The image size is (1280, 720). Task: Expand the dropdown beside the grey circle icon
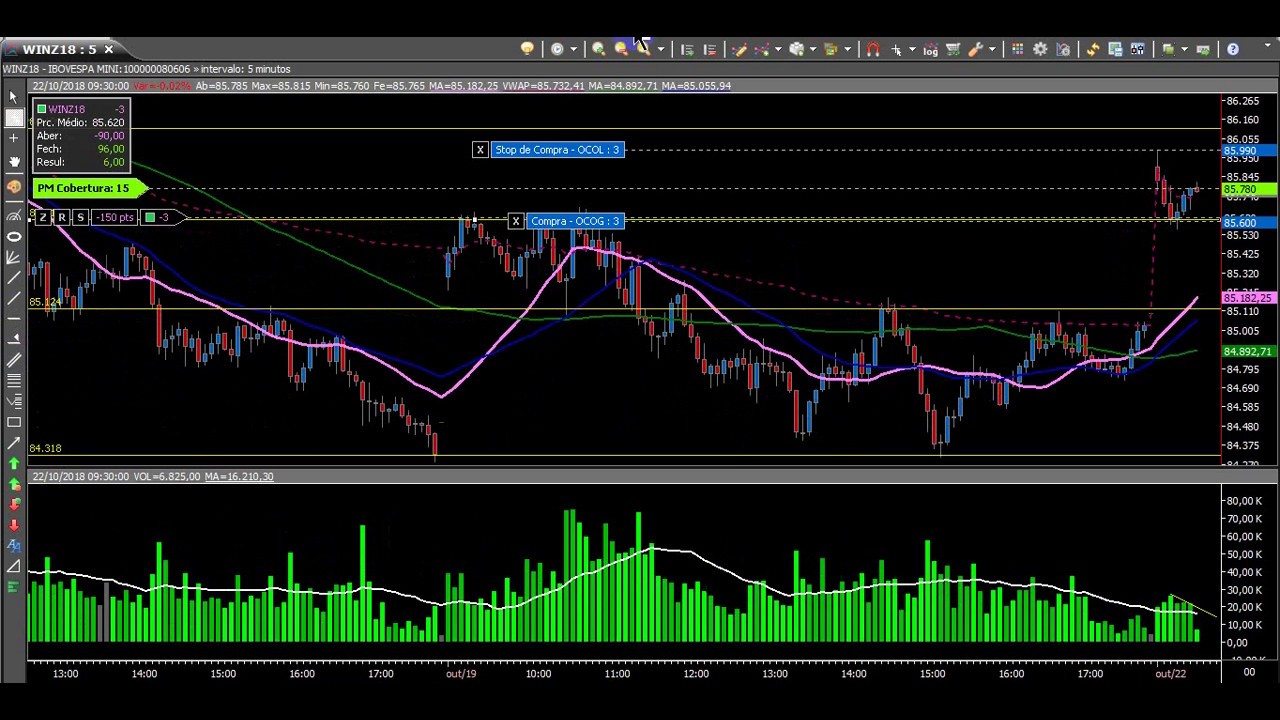click(573, 49)
